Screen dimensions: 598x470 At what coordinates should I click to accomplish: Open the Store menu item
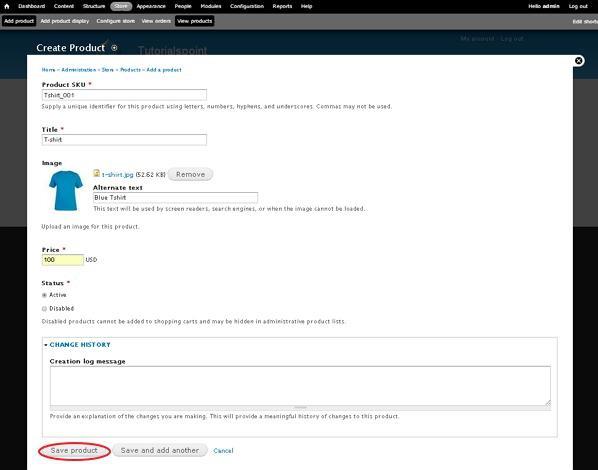121,6
